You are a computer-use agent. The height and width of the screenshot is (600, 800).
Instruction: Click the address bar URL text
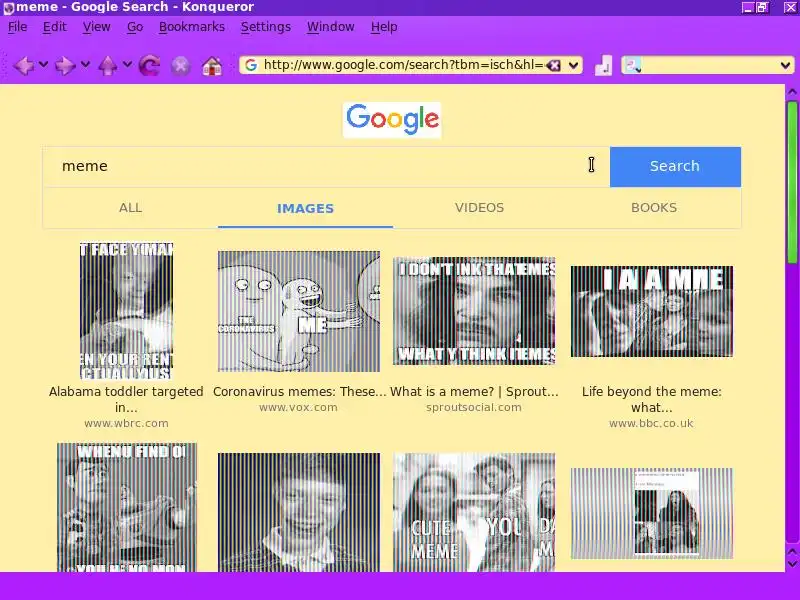(x=403, y=65)
